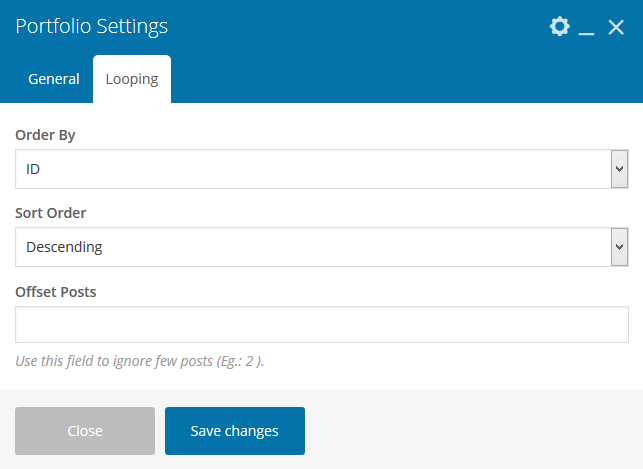Open the Order By dropdown showing ID
Screen dimensions: 643x469
tap(312, 169)
